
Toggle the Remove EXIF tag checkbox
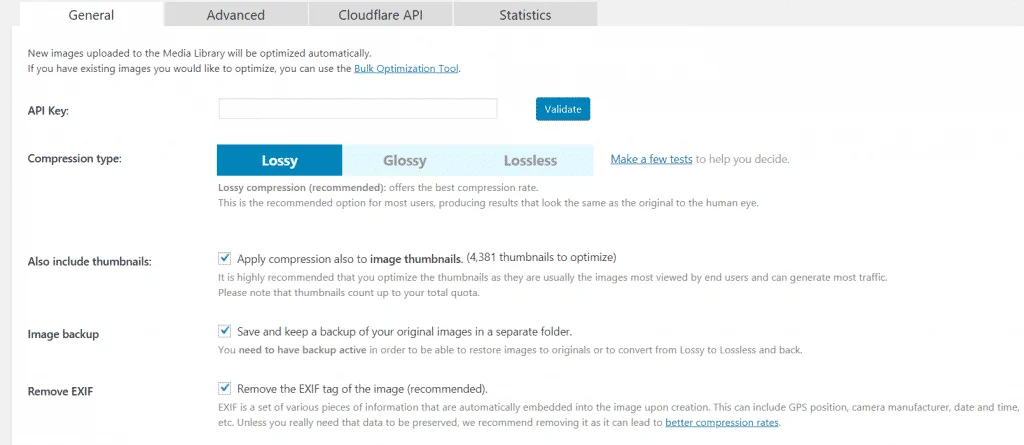pyautogui.click(x=225, y=388)
